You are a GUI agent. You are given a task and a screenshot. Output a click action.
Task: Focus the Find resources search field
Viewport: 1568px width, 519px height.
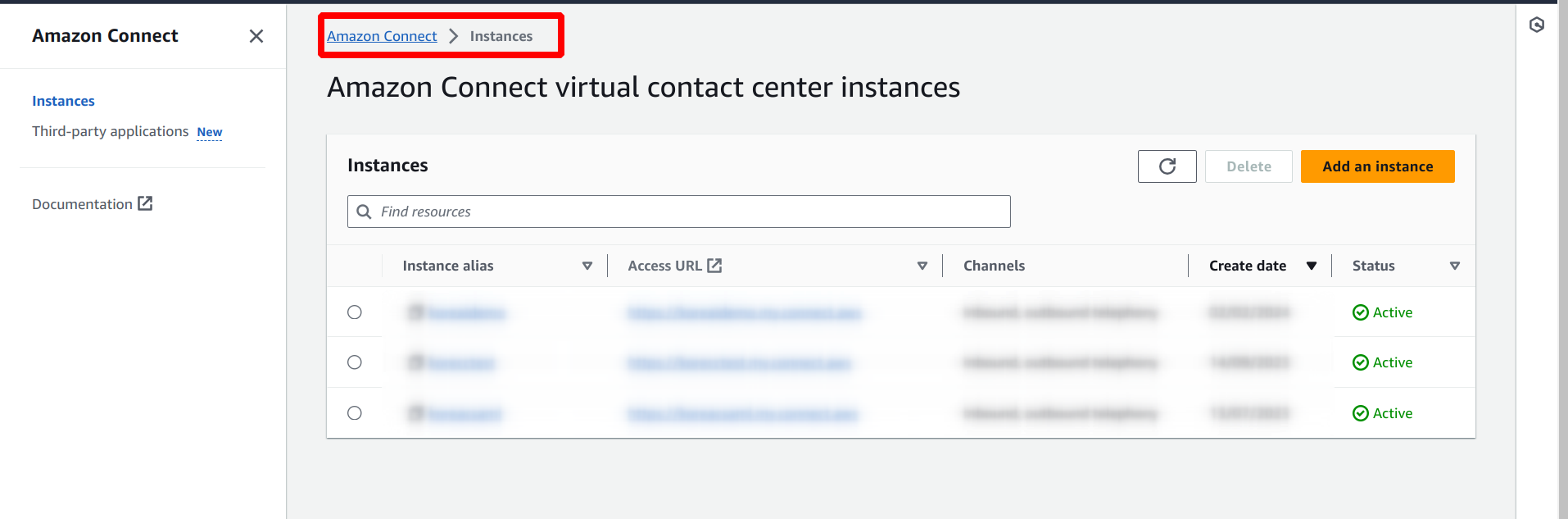[688, 212]
